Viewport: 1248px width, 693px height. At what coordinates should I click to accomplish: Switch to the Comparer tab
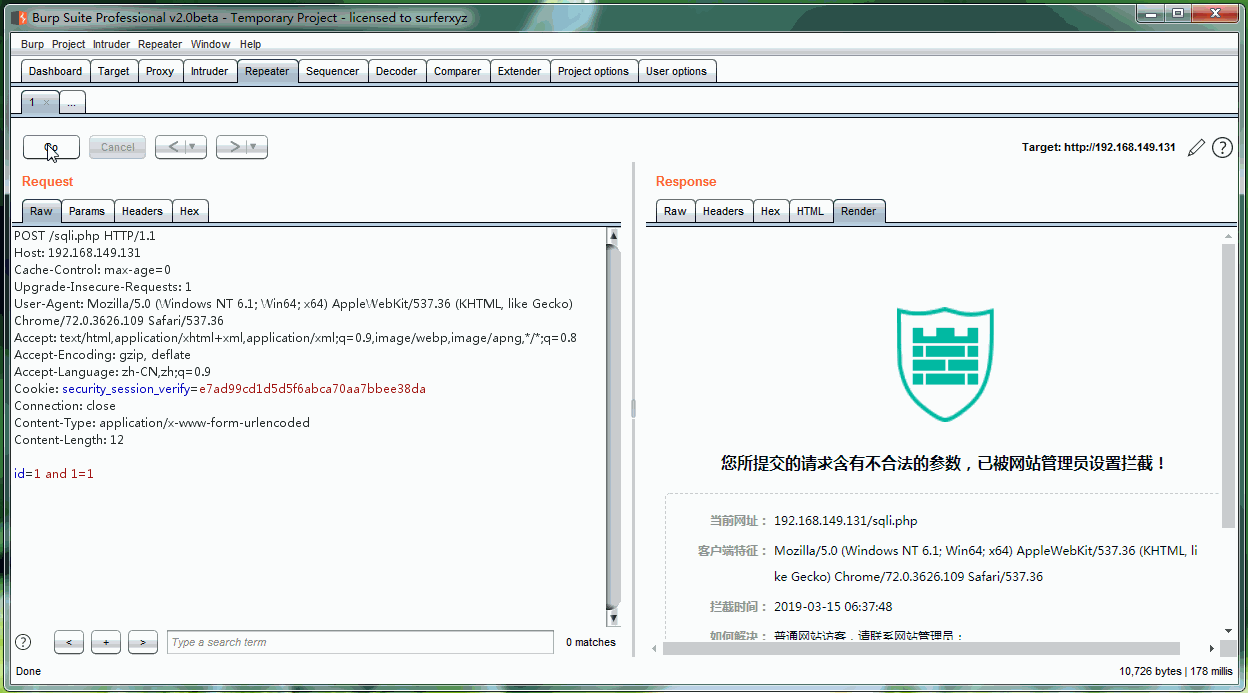pos(458,71)
